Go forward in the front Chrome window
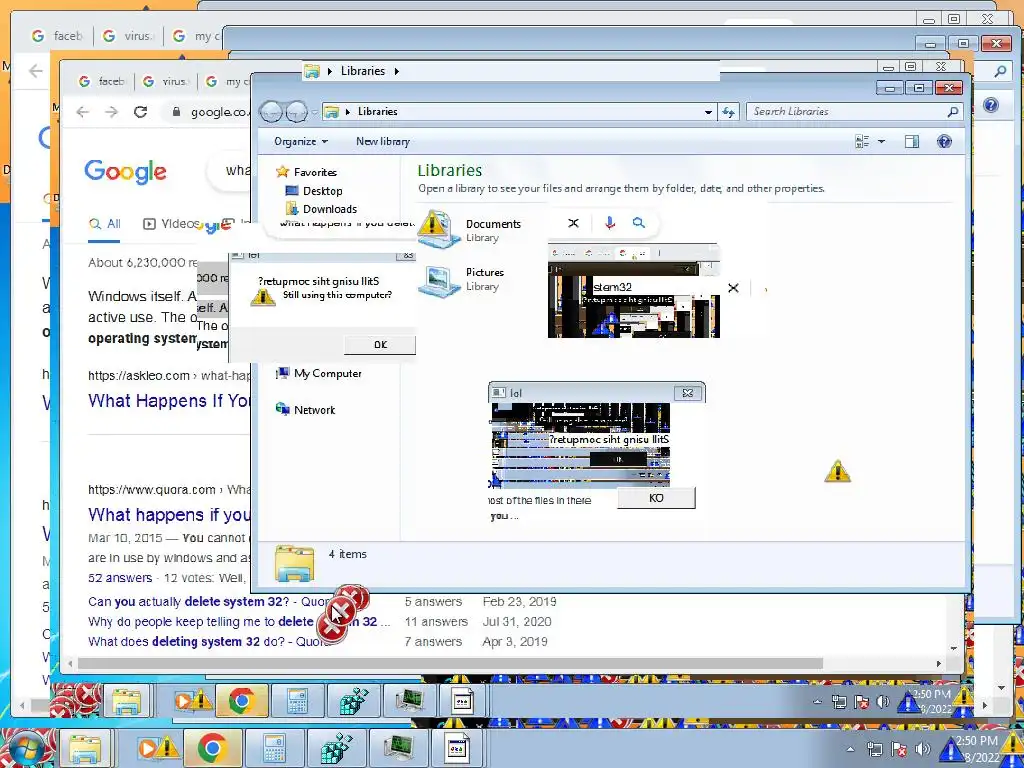This screenshot has height=768, width=1024. pos(112,112)
